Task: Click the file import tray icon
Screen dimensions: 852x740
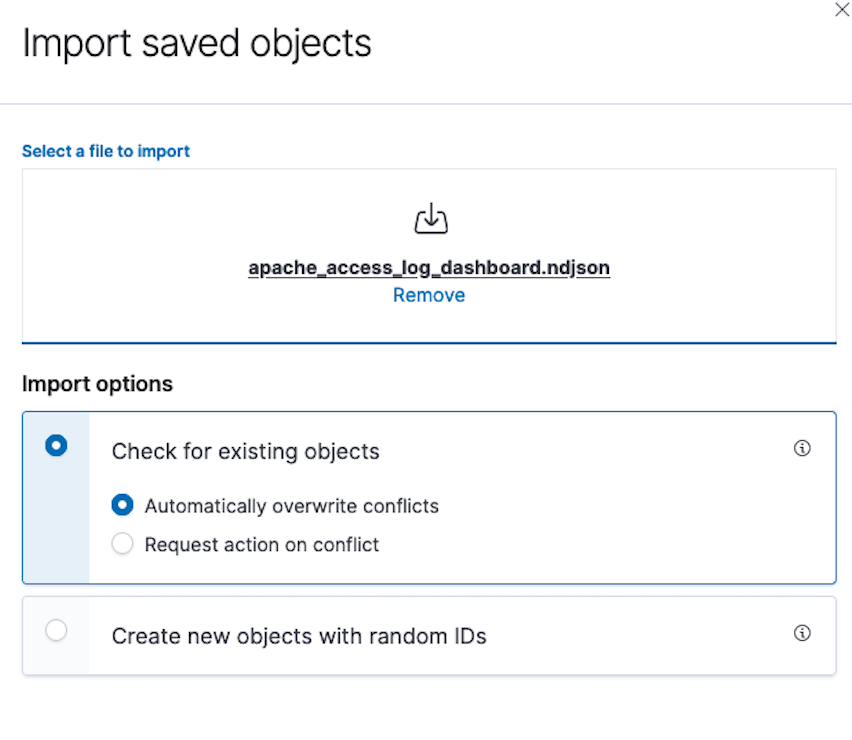Action: pyautogui.click(x=430, y=219)
